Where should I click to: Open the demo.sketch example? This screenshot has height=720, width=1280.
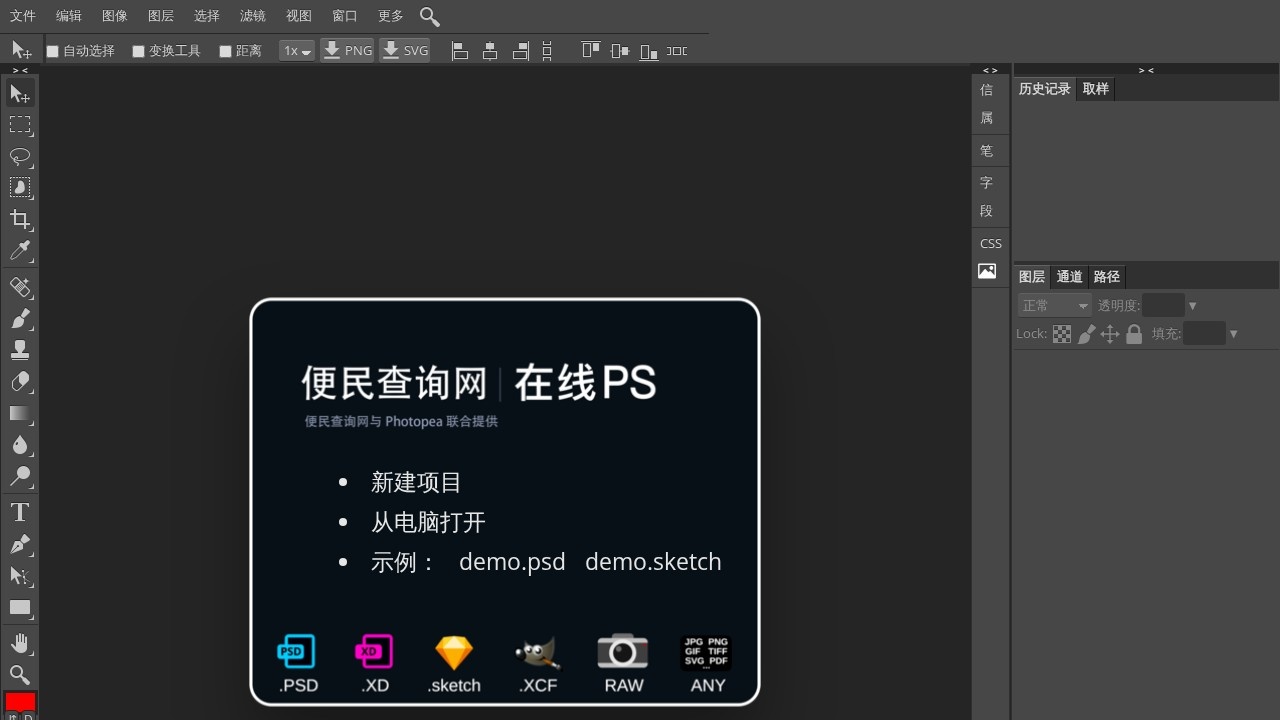653,562
